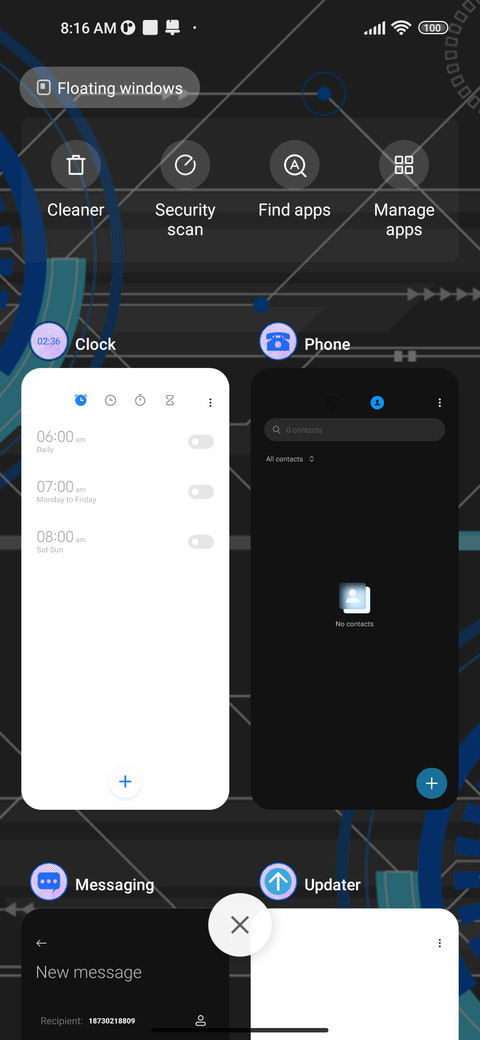
Task: Tap the Phone app icon
Action: click(278, 342)
